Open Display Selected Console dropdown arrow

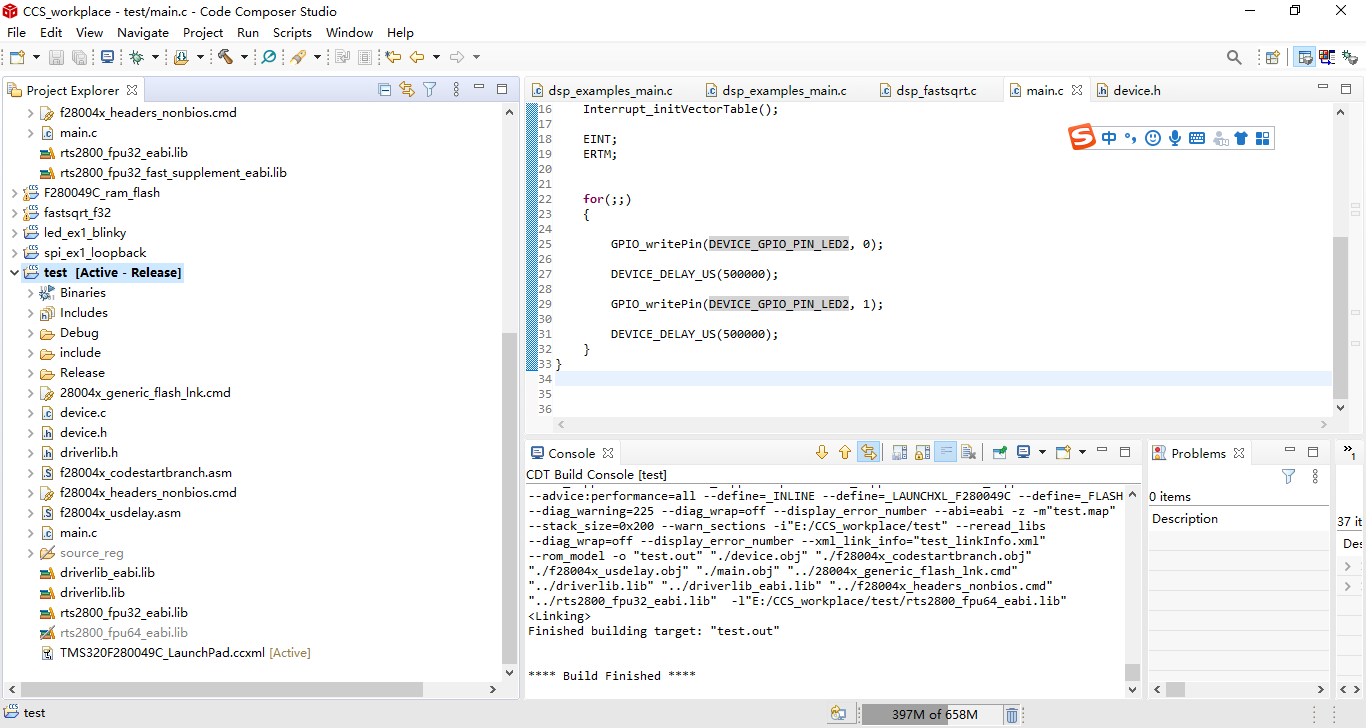click(x=1042, y=452)
